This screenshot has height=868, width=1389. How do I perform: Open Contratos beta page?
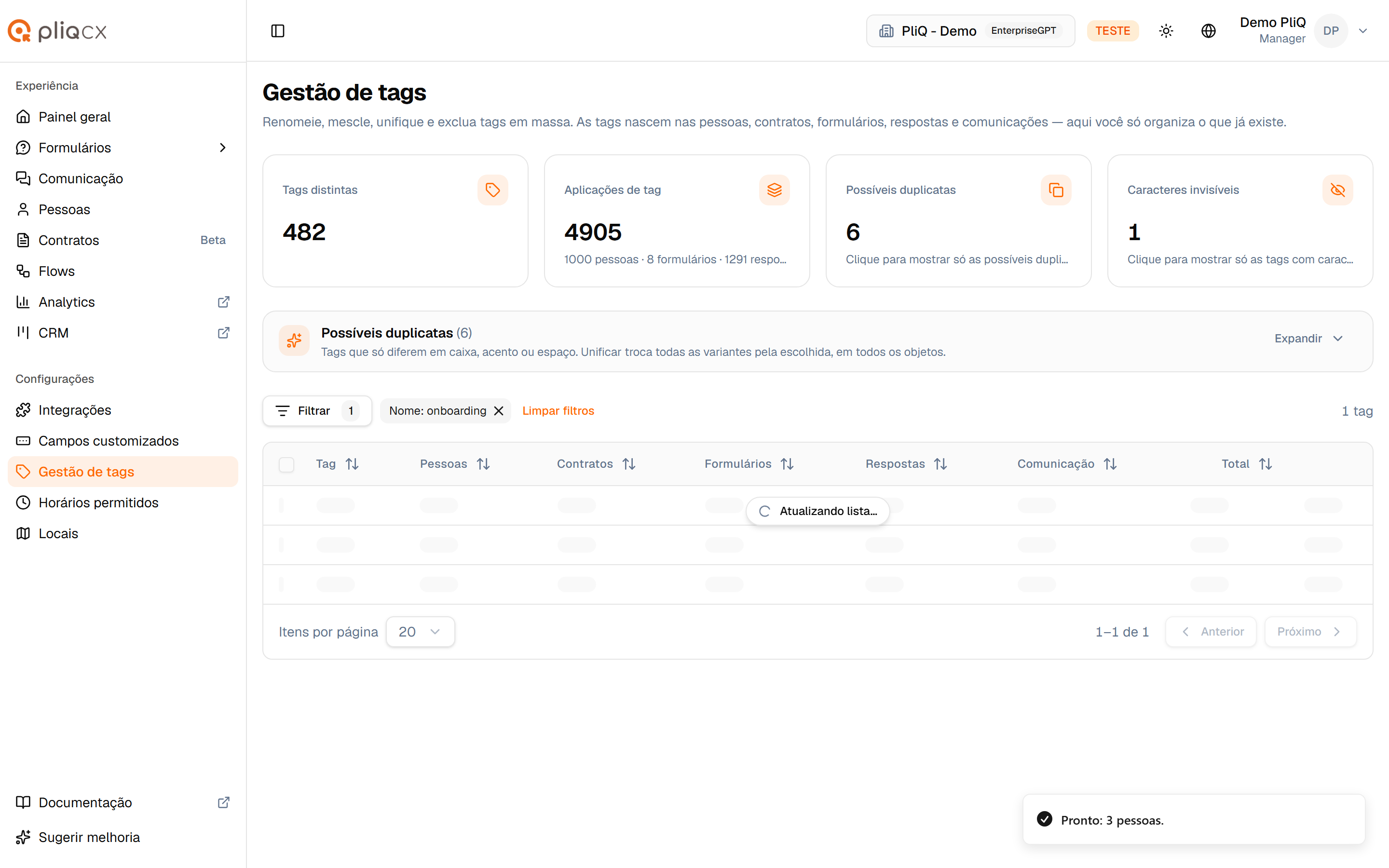[x=123, y=240]
